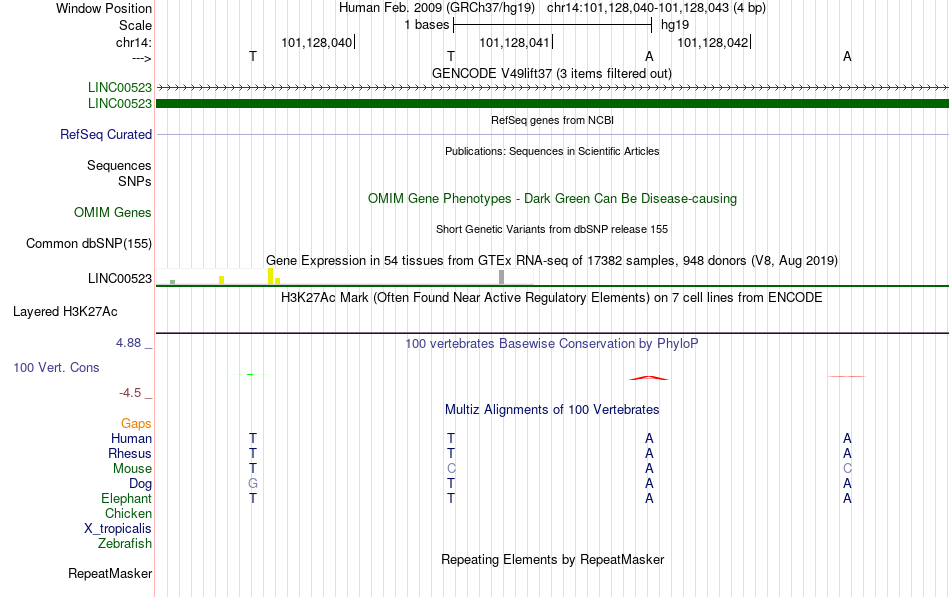
Task: Click the 1 bases scale bar
Action: click(552, 25)
